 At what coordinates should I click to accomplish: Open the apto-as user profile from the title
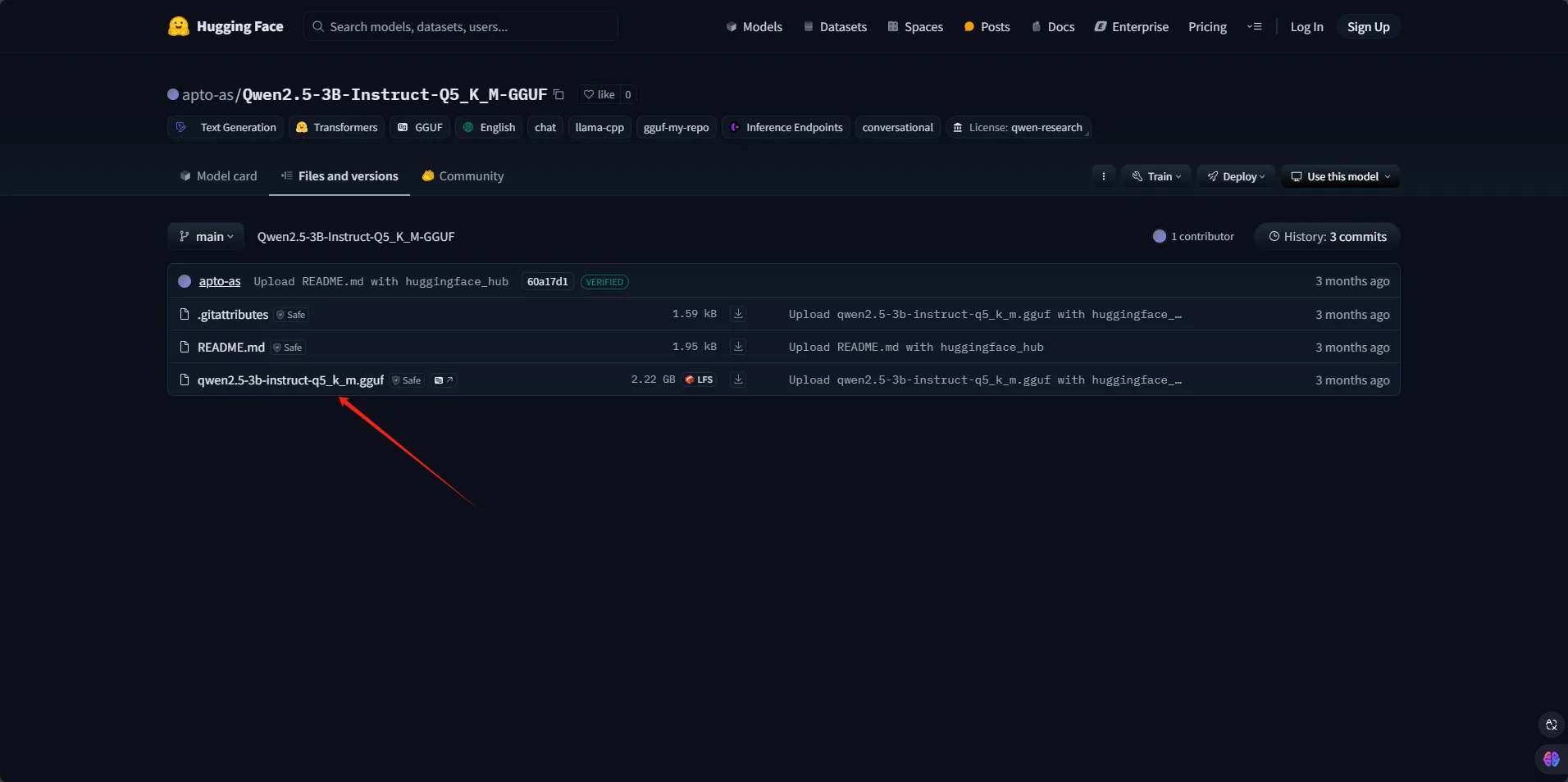(207, 94)
